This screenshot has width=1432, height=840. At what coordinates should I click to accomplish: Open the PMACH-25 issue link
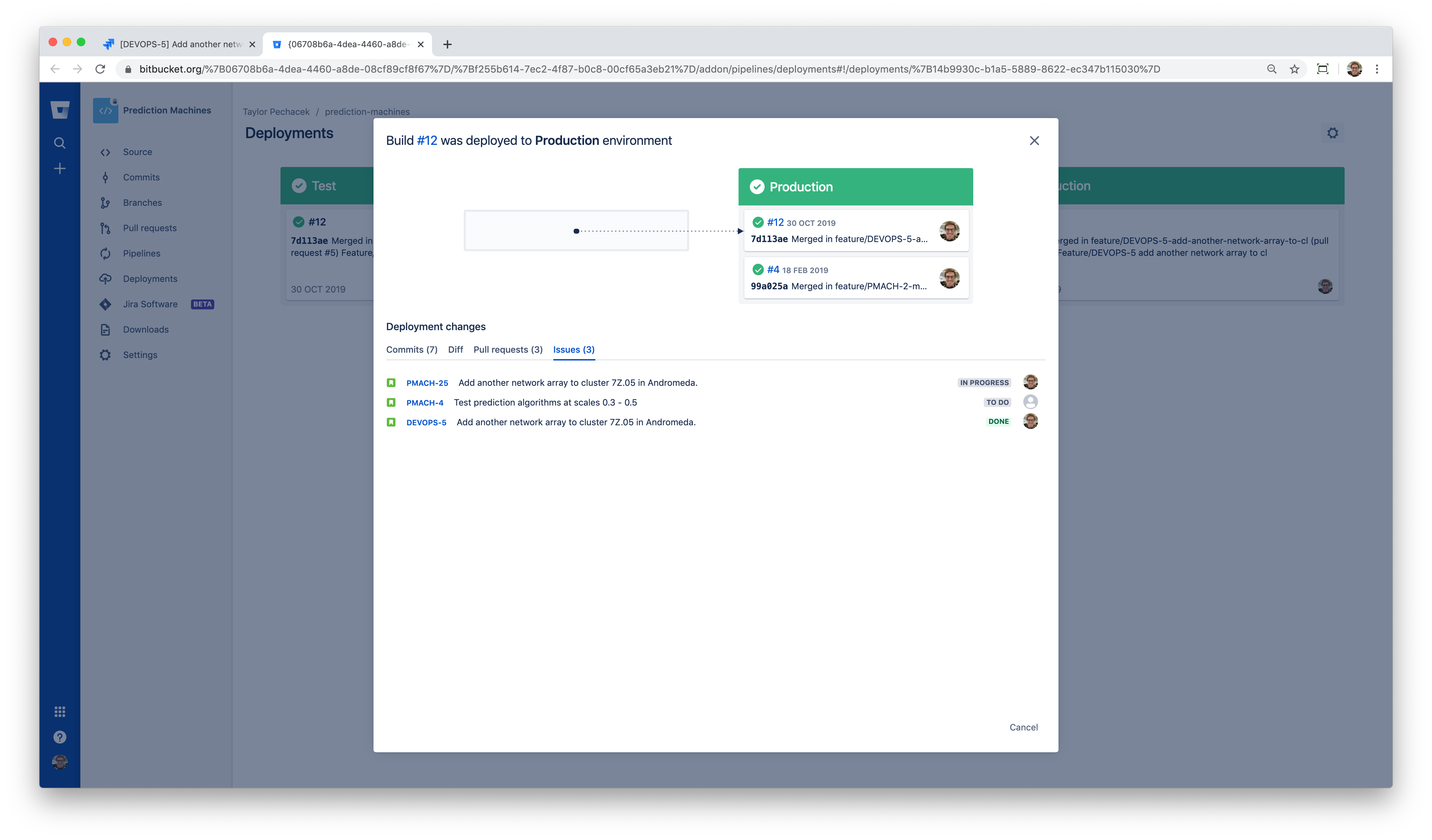click(427, 383)
